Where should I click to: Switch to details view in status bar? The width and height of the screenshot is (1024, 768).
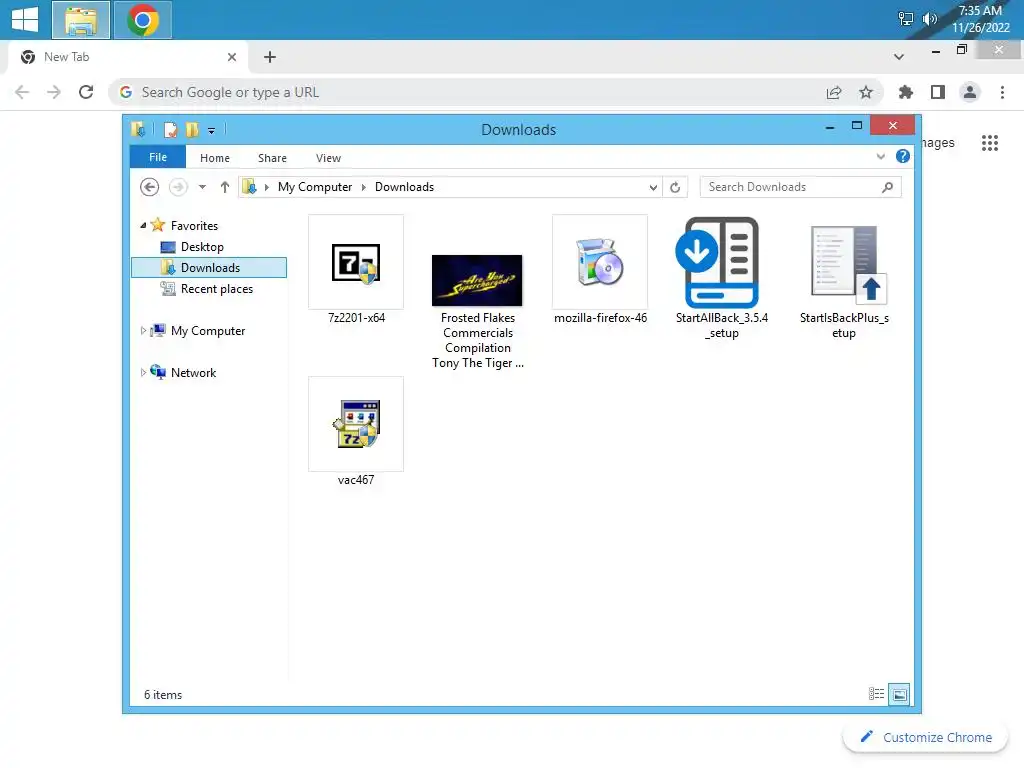876,694
